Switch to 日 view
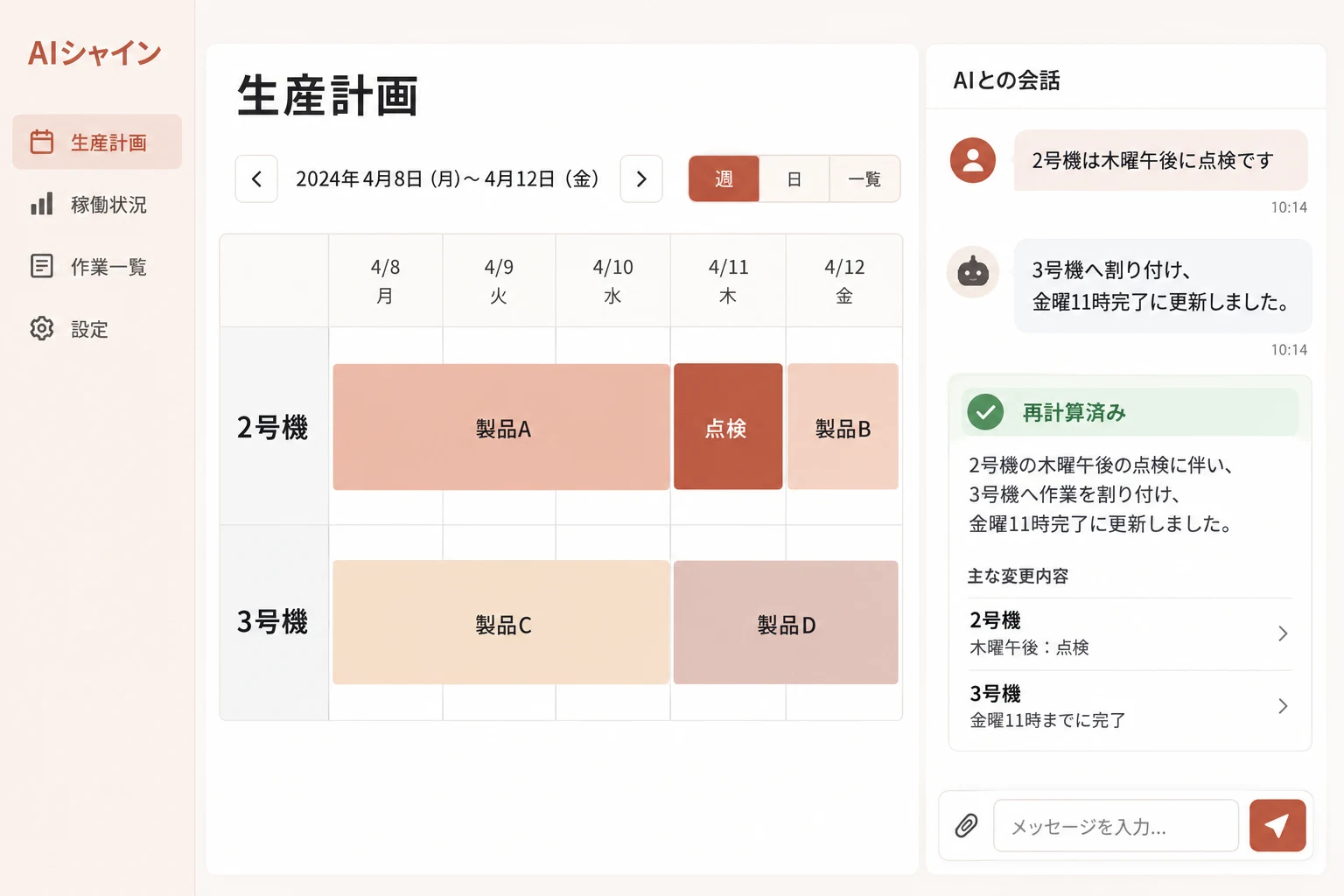This screenshot has width=1344, height=896. (x=794, y=178)
